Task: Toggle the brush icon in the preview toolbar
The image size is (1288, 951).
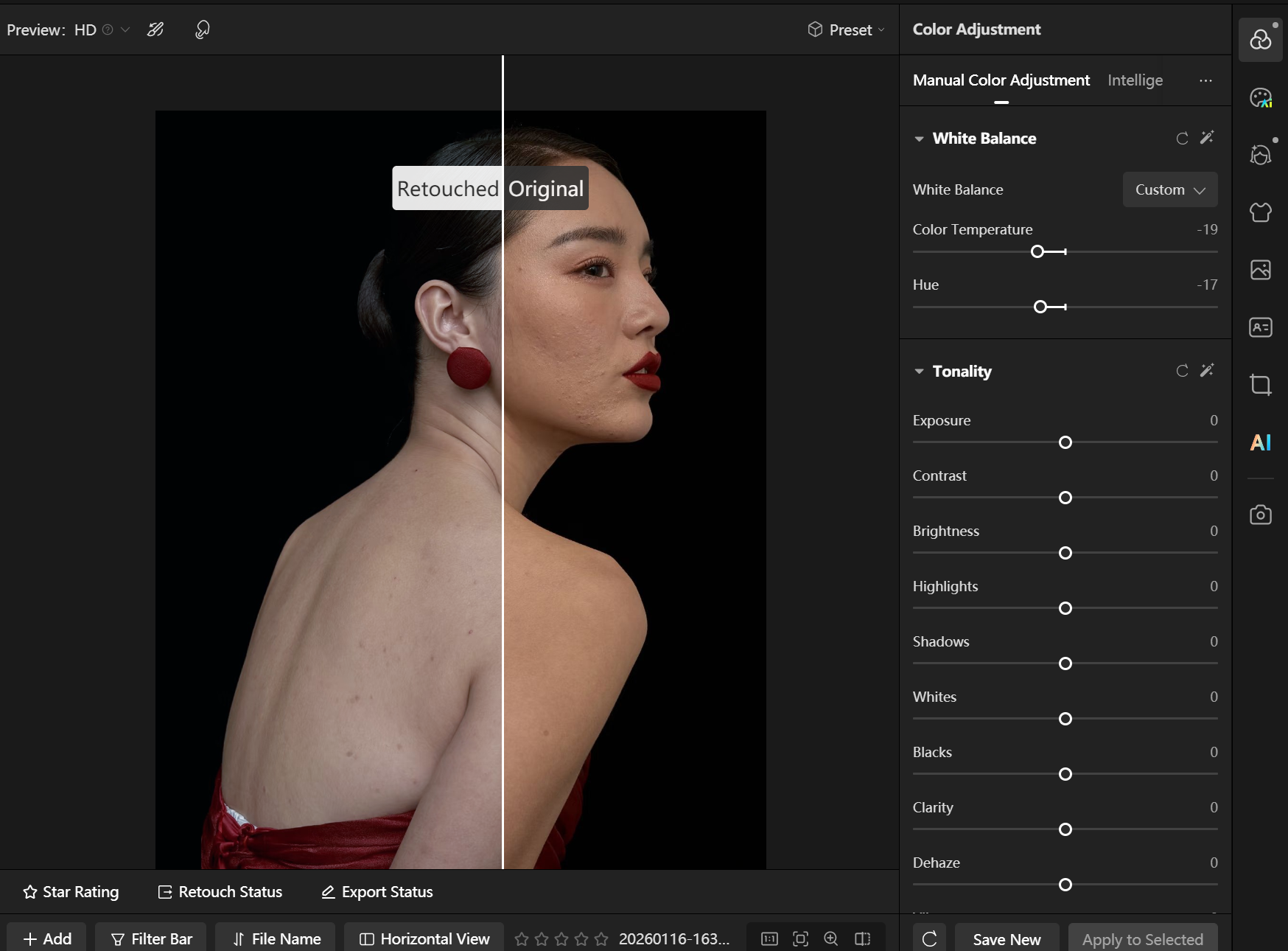Action: click(155, 29)
